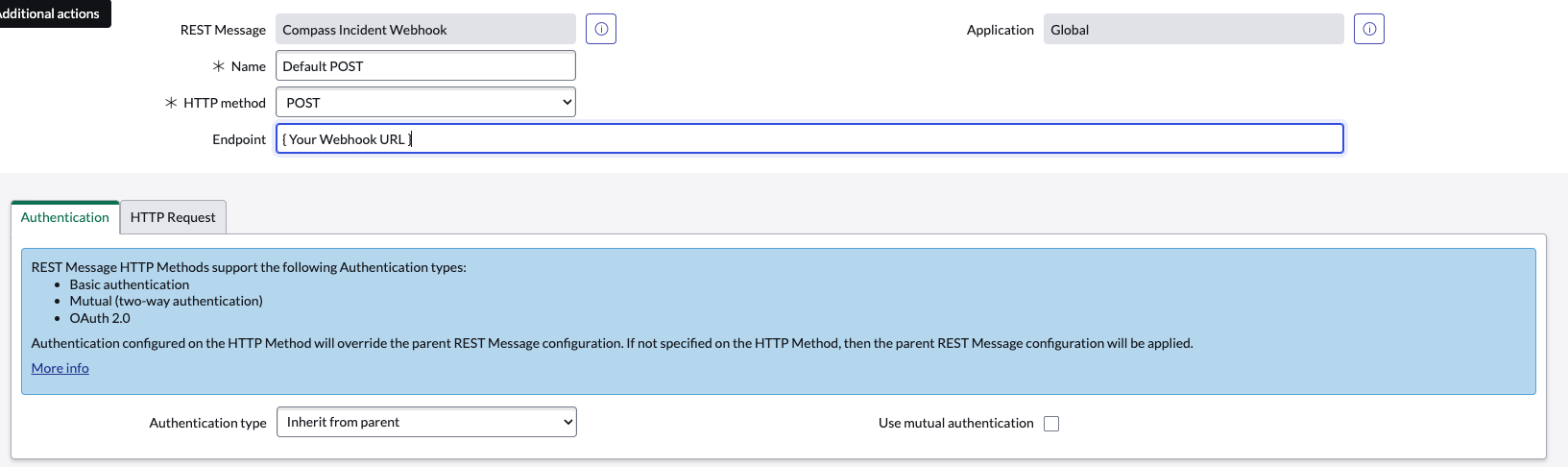1568x467 pixels.
Task: Open the HTTP method dropdown
Action: tap(425, 102)
